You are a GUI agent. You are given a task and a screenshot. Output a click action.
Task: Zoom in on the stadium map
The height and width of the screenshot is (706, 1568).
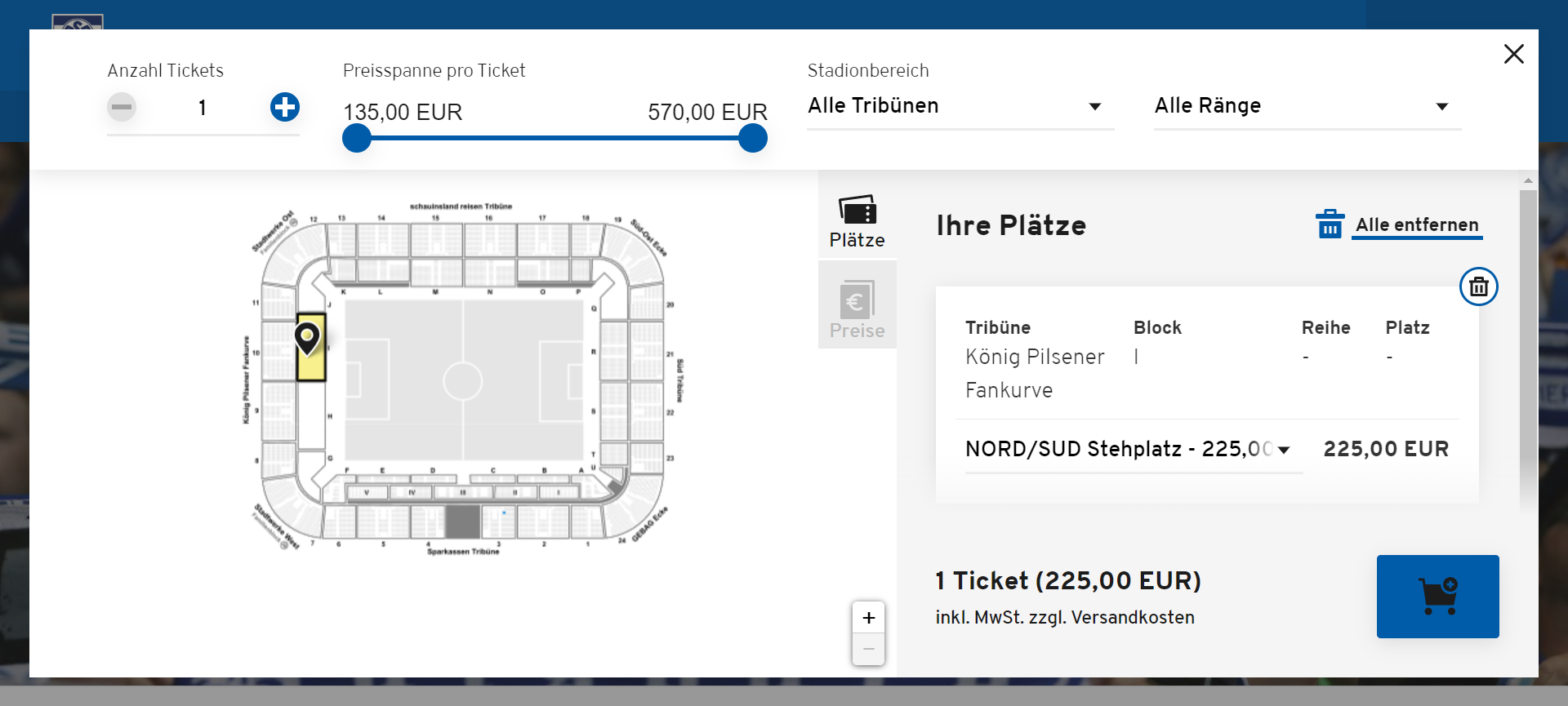coord(868,618)
